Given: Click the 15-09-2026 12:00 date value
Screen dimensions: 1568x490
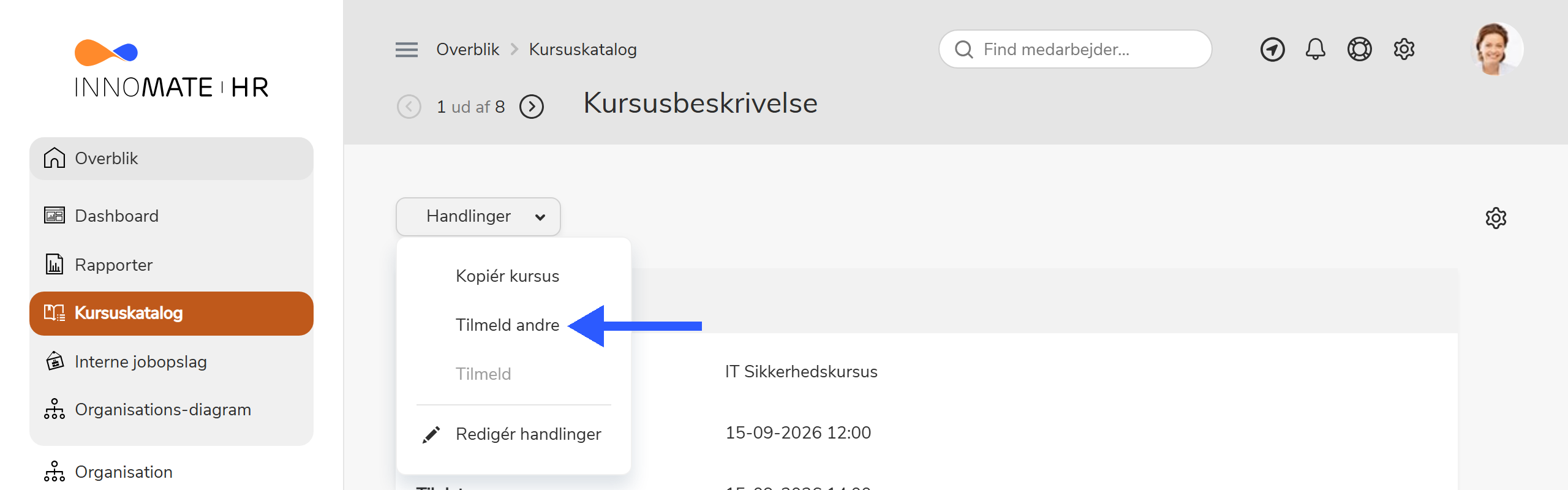Looking at the screenshot, I should (x=798, y=433).
